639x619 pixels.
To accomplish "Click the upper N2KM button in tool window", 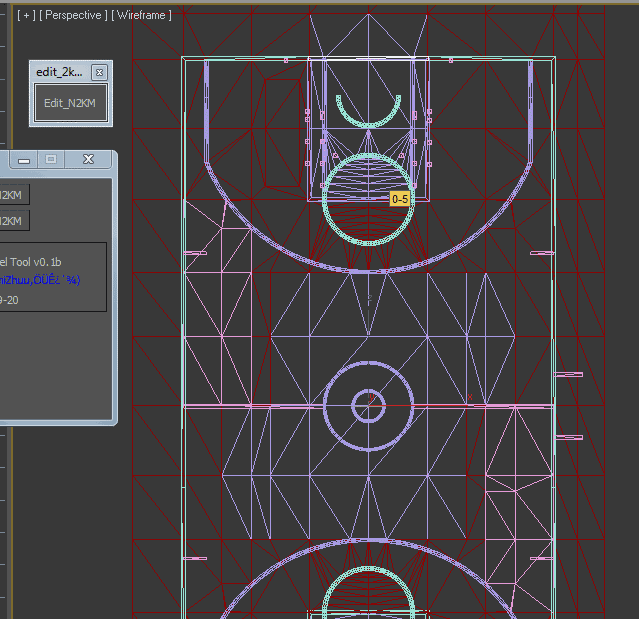I will click(13, 195).
